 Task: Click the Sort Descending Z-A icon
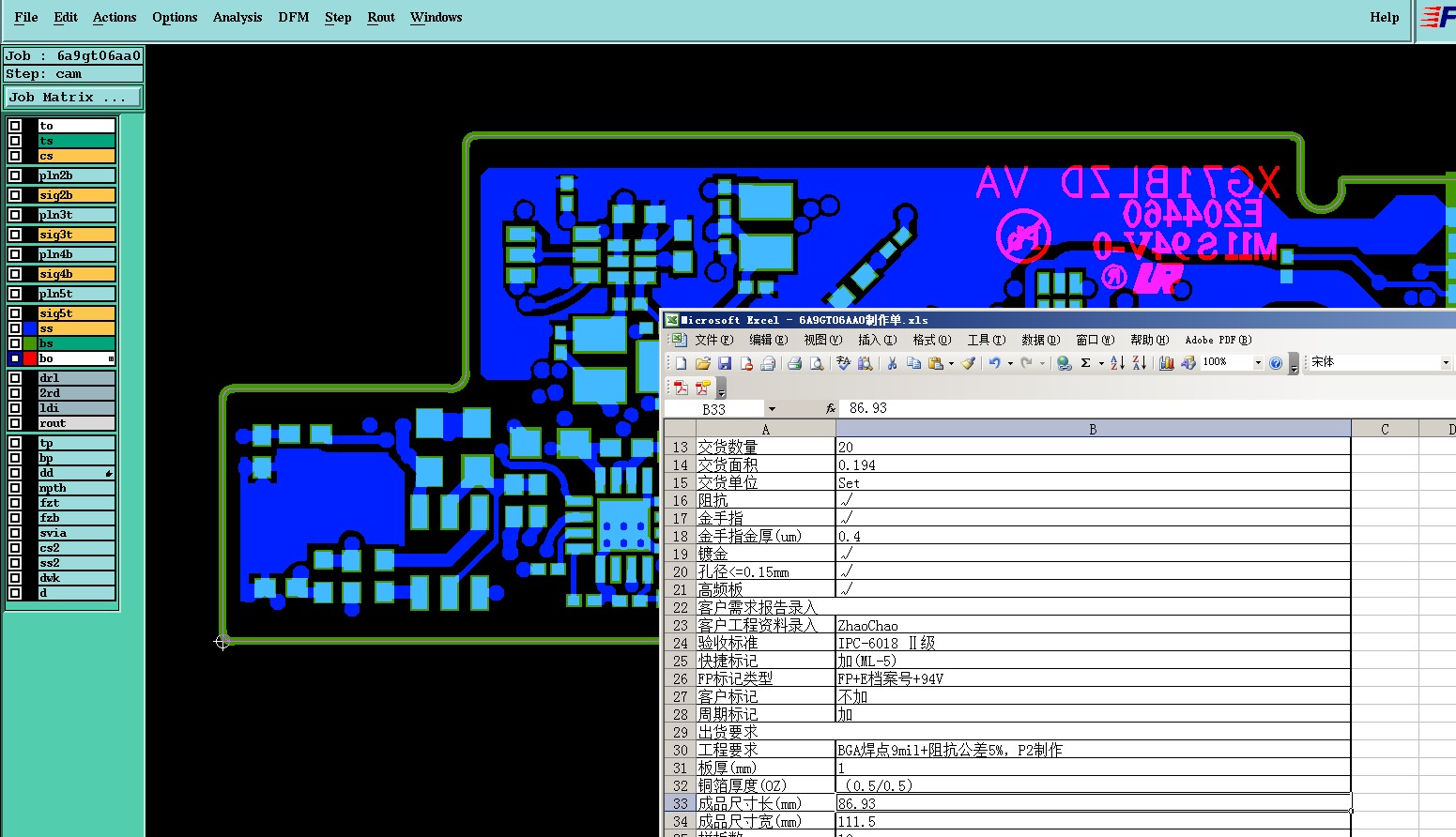coord(1139,363)
